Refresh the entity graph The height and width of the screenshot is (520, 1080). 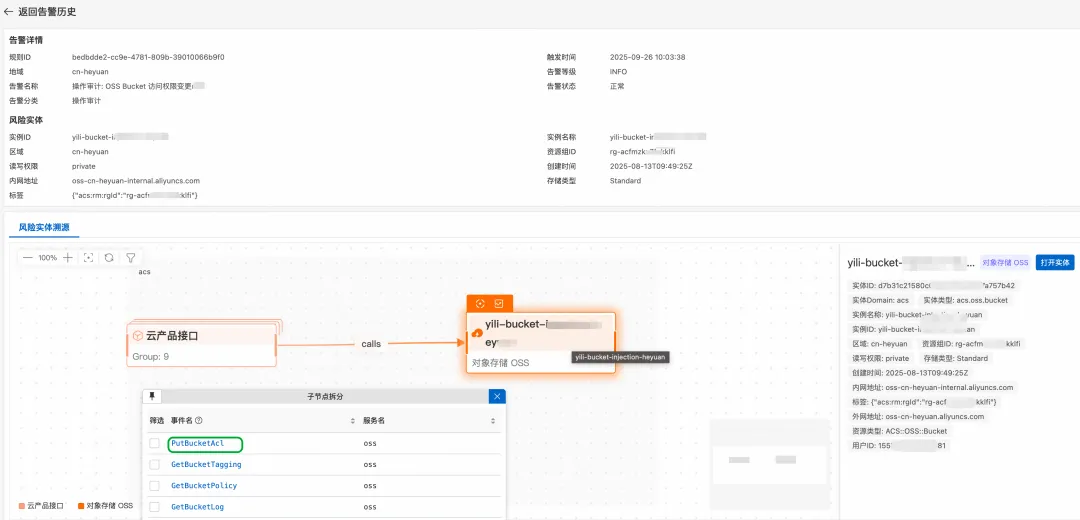(109, 258)
